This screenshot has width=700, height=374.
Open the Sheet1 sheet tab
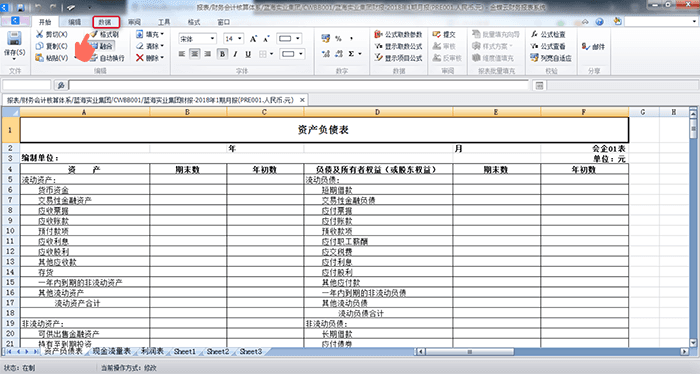click(x=185, y=352)
